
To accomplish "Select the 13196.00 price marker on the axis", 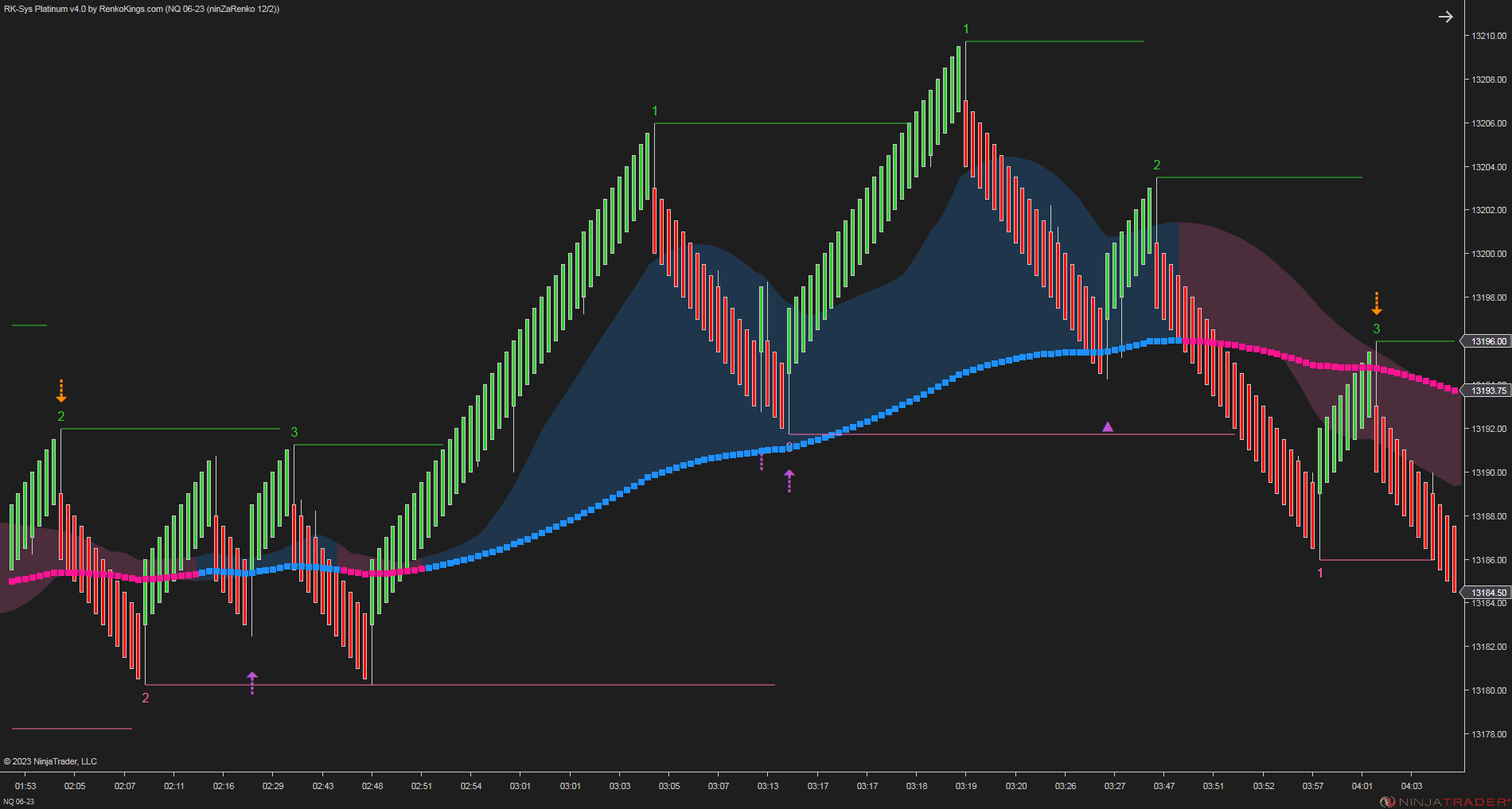I will pos(1486,341).
